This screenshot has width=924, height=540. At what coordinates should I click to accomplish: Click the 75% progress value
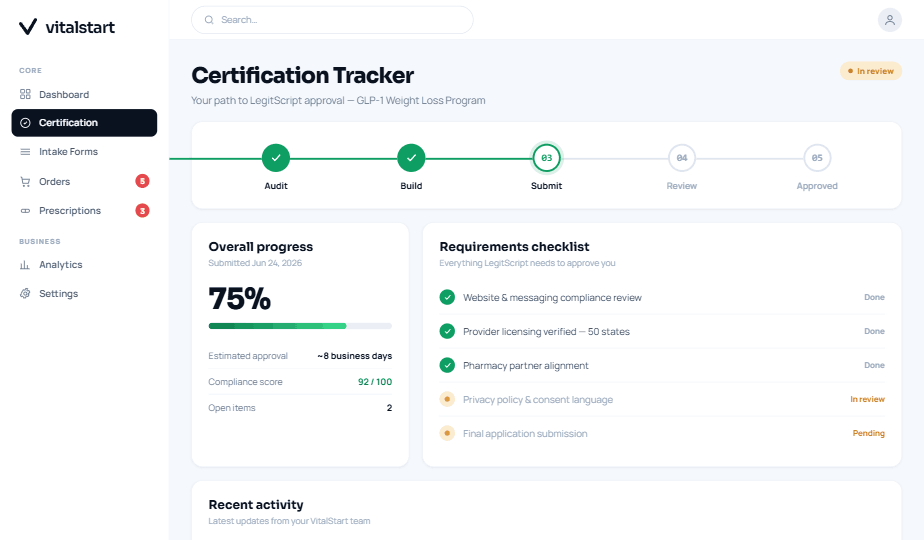coord(240,298)
